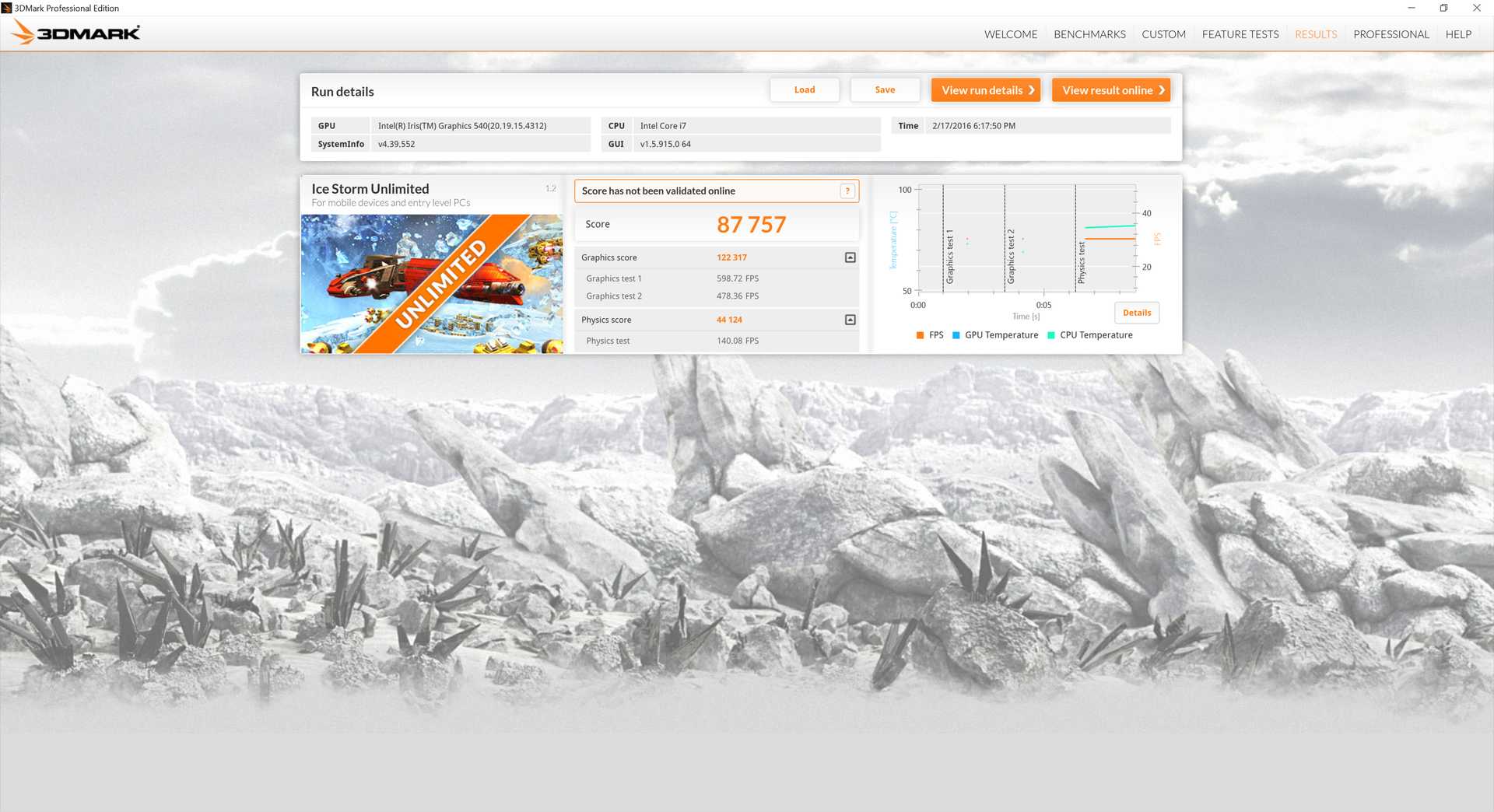Collapse the Graphics score section
The image size is (1494, 812).
[x=850, y=257]
